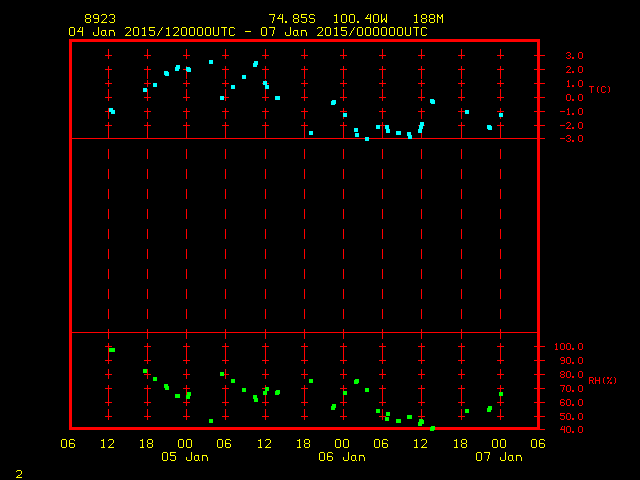Select the longitude value 100.40W
Image resolution: width=640 pixels, height=480 pixels.
tap(360, 19)
